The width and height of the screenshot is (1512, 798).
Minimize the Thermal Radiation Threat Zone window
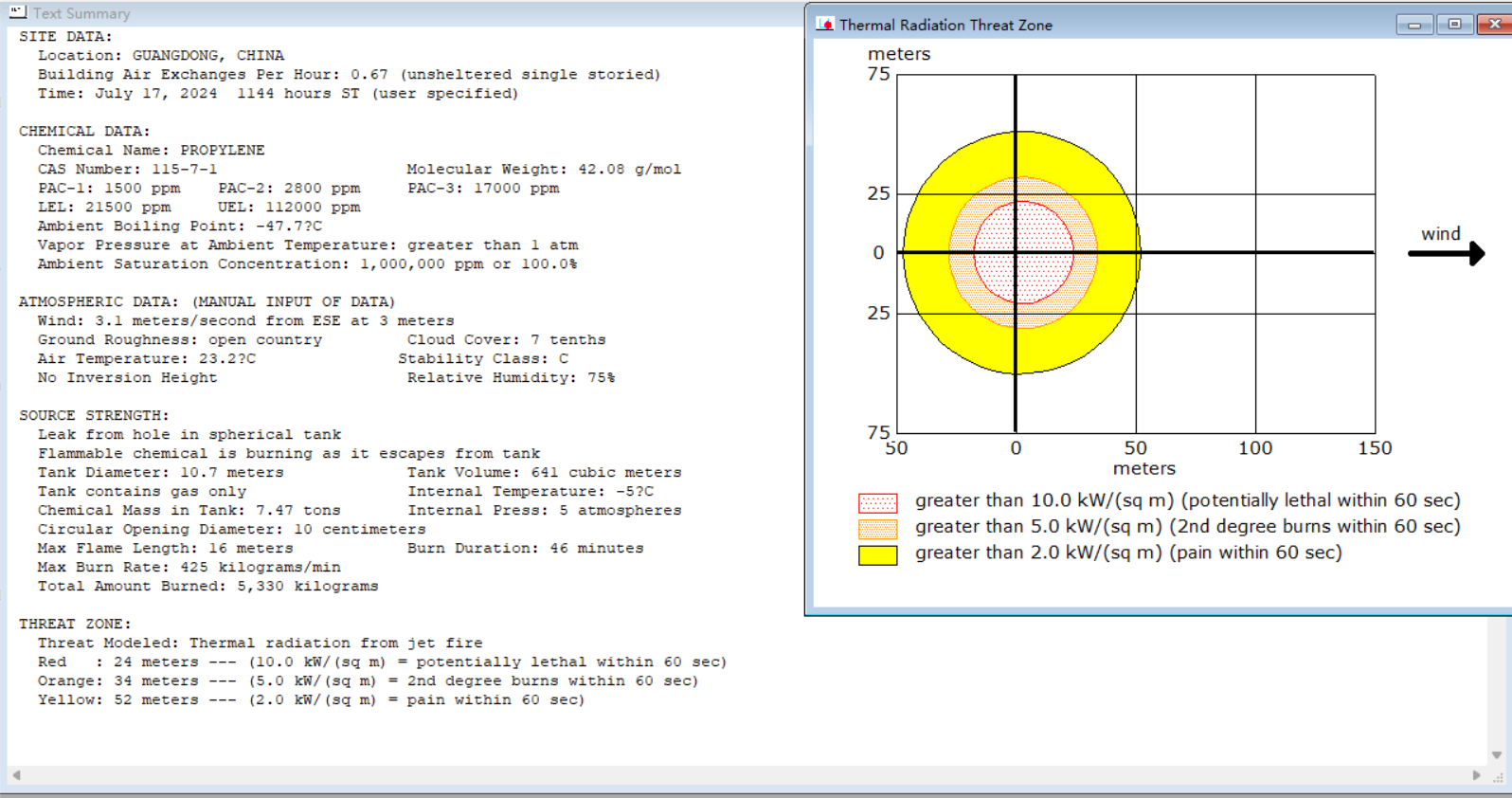click(x=1414, y=25)
